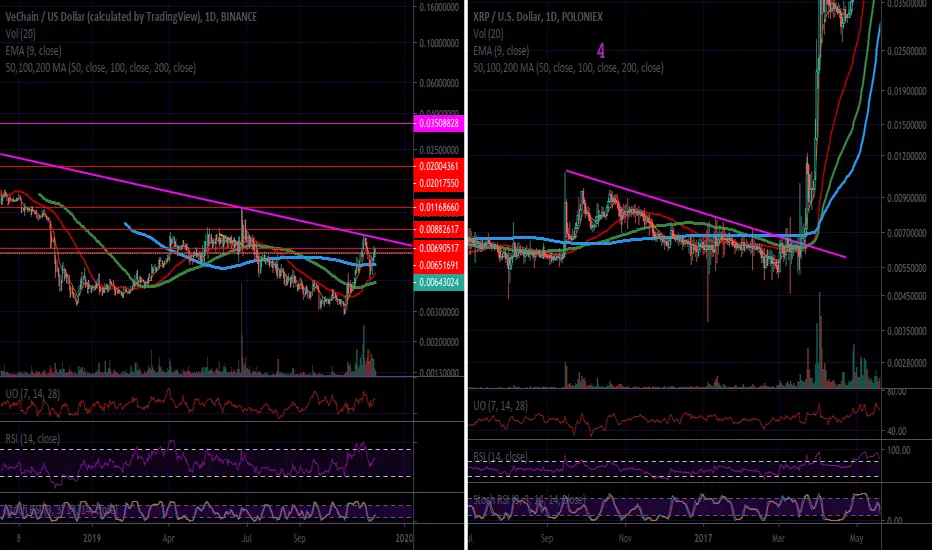Click the red 0.01168660 price label
Image resolution: width=932 pixels, height=550 pixels.
tap(439, 208)
